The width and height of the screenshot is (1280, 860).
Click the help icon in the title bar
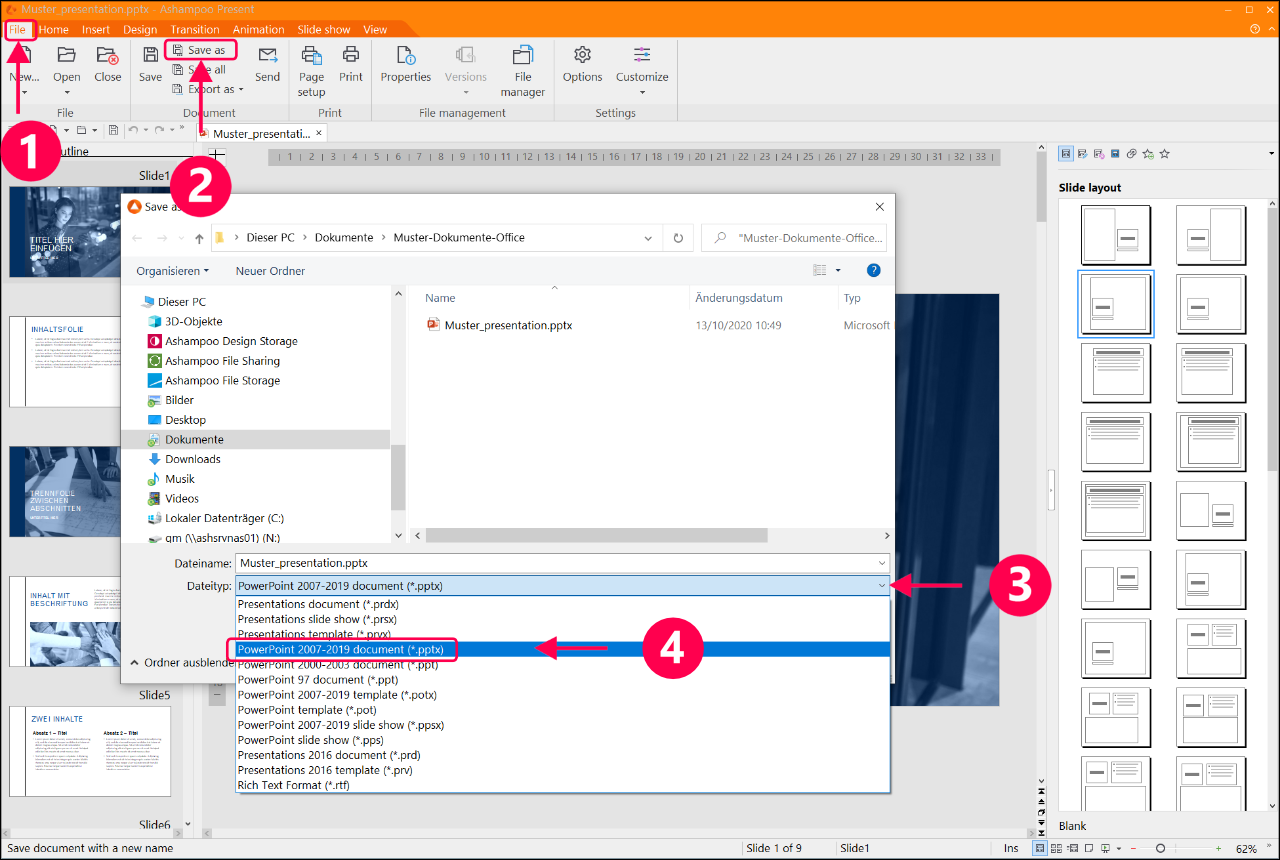1255,29
